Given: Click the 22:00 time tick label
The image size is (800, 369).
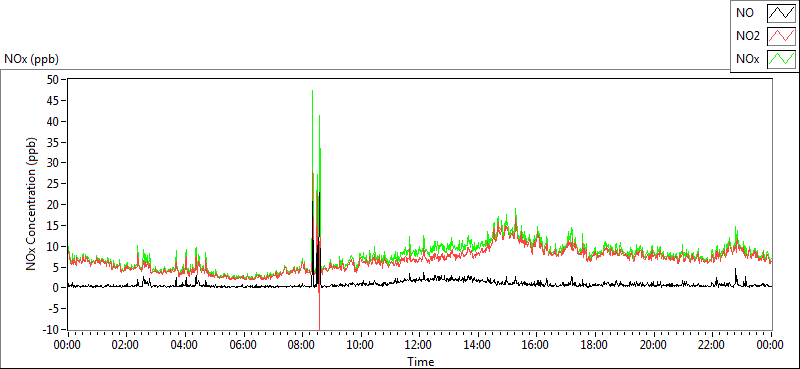Looking at the screenshot, I should tap(712, 345).
